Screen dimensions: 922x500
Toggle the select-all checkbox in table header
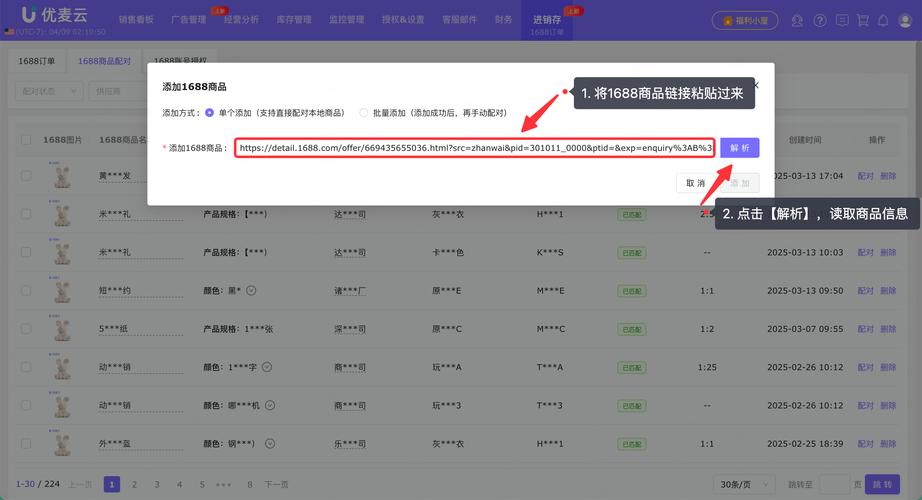[x=26, y=140]
